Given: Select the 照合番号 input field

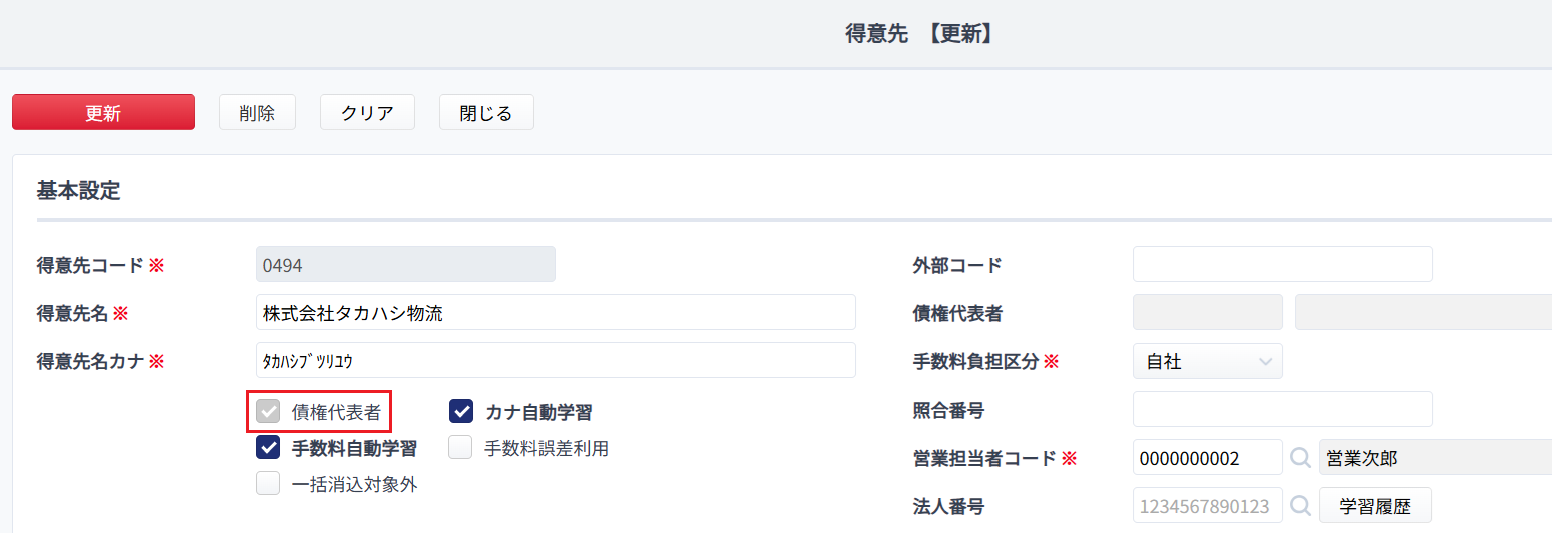Looking at the screenshot, I should pyautogui.click(x=1283, y=410).
